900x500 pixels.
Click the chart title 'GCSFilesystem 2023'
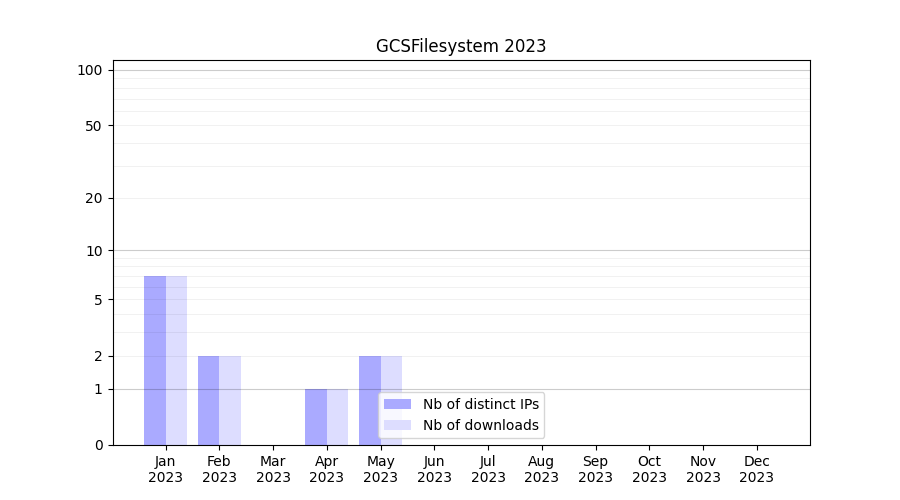[461, 46]
